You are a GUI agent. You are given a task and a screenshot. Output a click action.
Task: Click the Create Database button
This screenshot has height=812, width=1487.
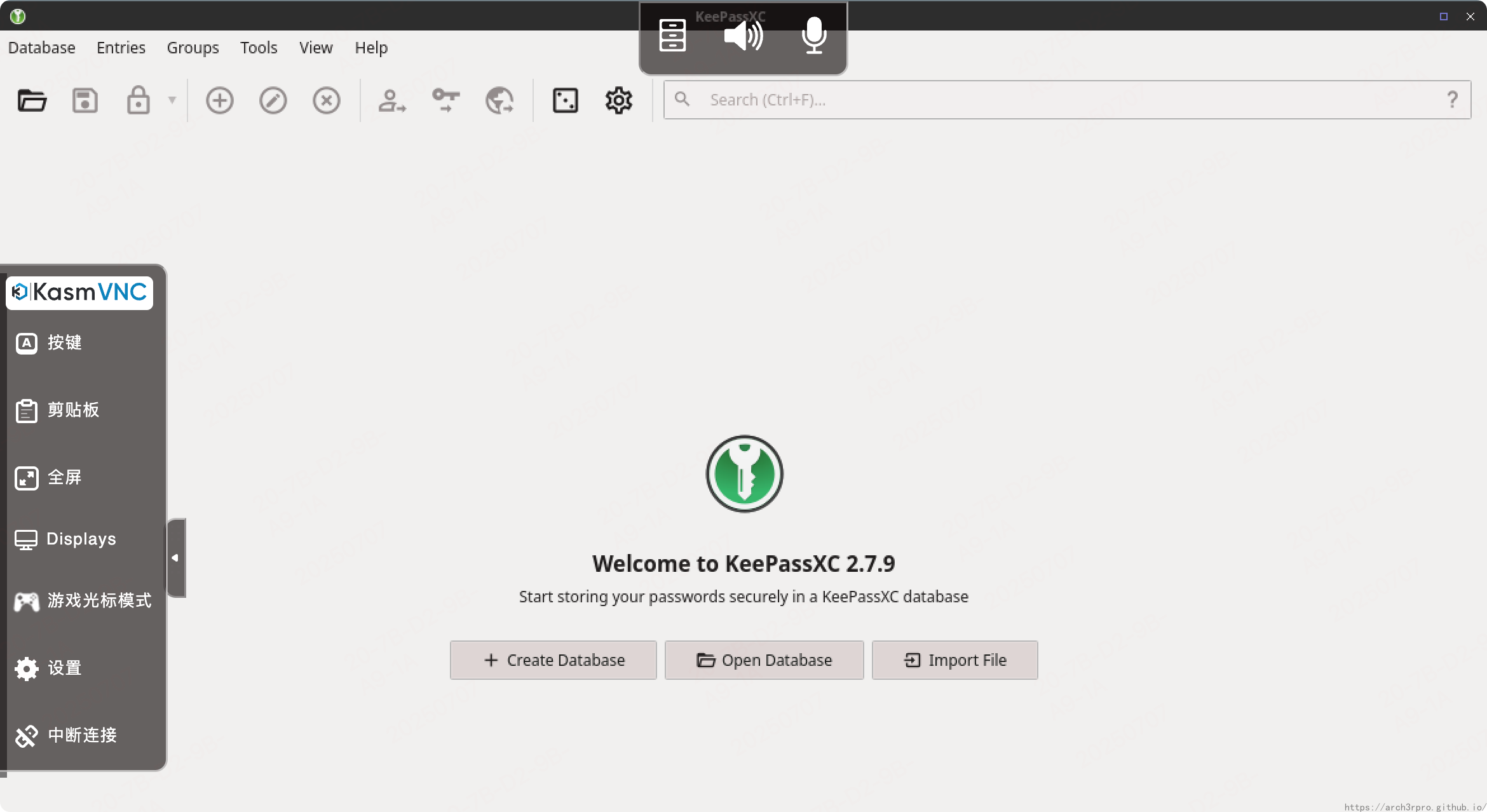click(553, 660)
